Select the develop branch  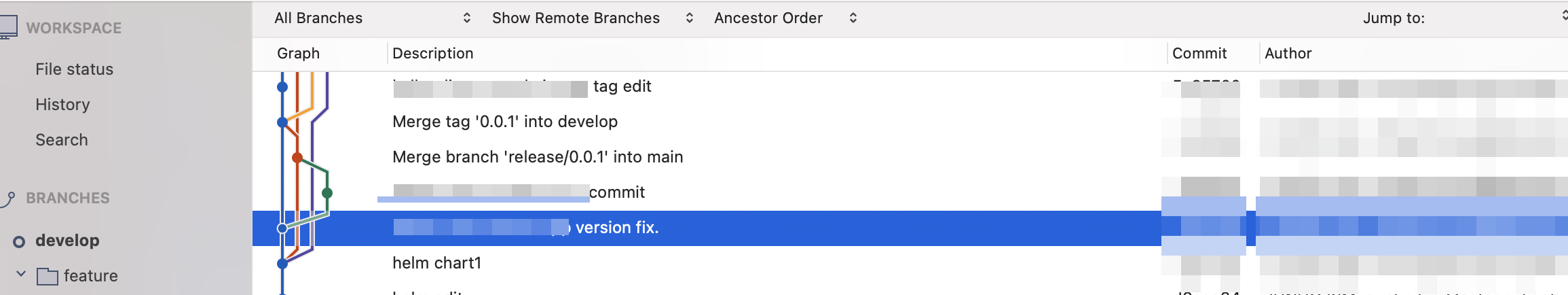[67, 241]
